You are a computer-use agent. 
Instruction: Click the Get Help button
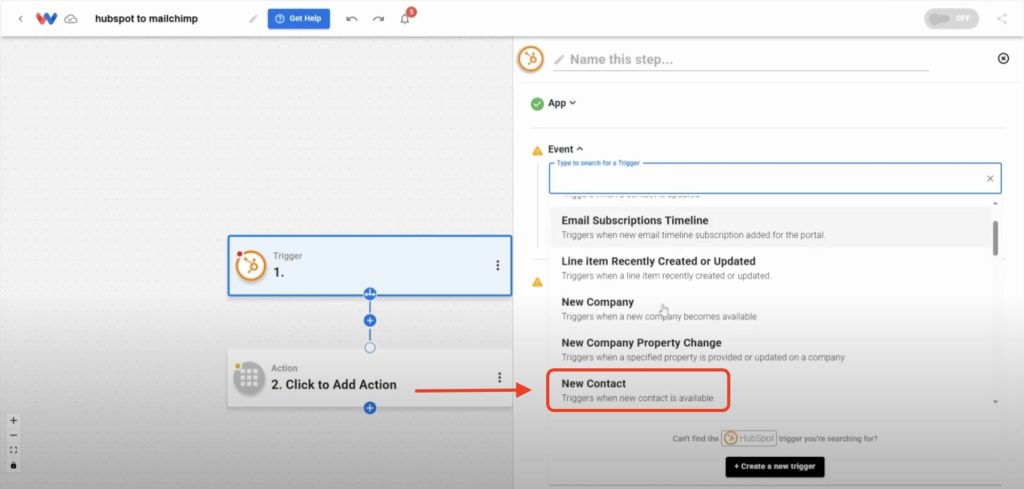pyautogui.click(x=298, y=19)
